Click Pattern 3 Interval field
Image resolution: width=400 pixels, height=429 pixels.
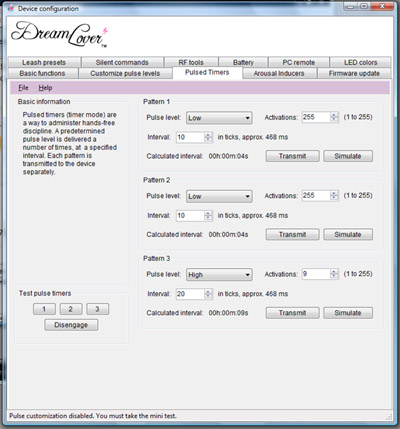[x=190, y=294]
